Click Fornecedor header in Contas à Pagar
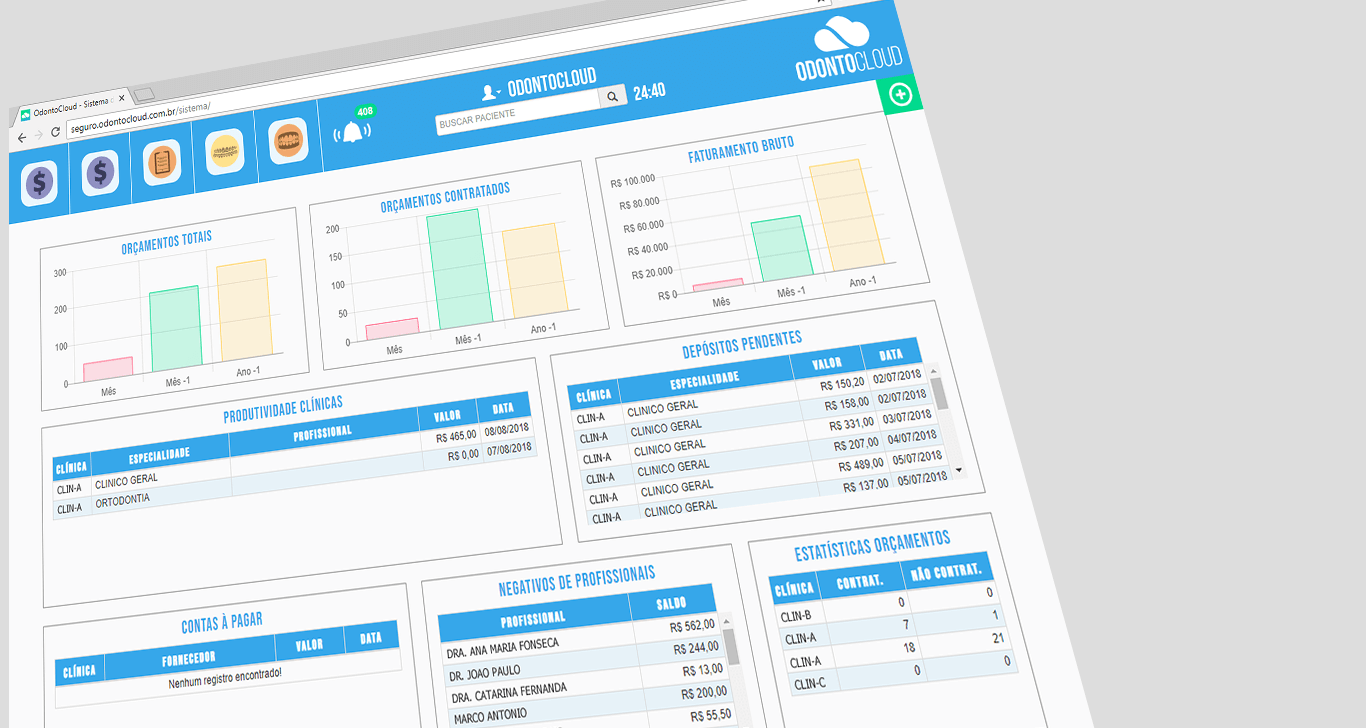 tap(190, 660)
